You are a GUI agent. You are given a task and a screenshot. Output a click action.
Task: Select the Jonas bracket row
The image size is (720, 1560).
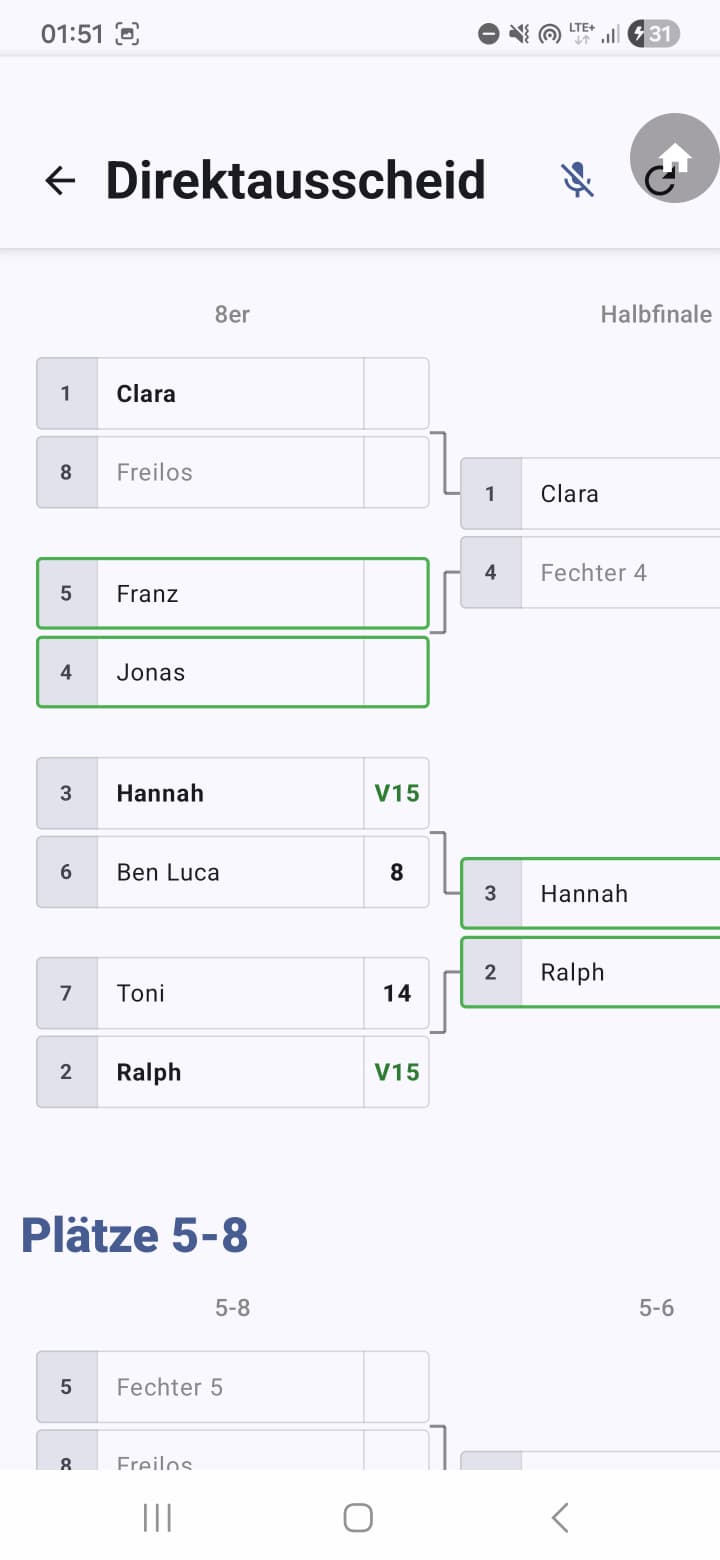pos(232,672)
